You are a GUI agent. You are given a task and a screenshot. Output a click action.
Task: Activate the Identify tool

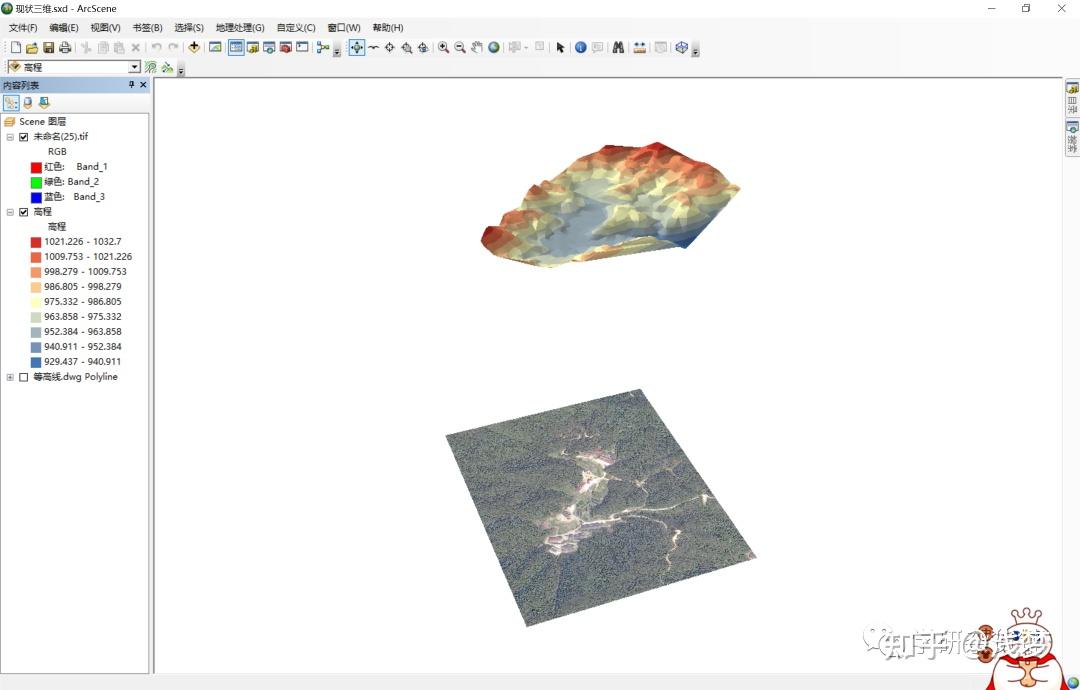click(580, 47)
